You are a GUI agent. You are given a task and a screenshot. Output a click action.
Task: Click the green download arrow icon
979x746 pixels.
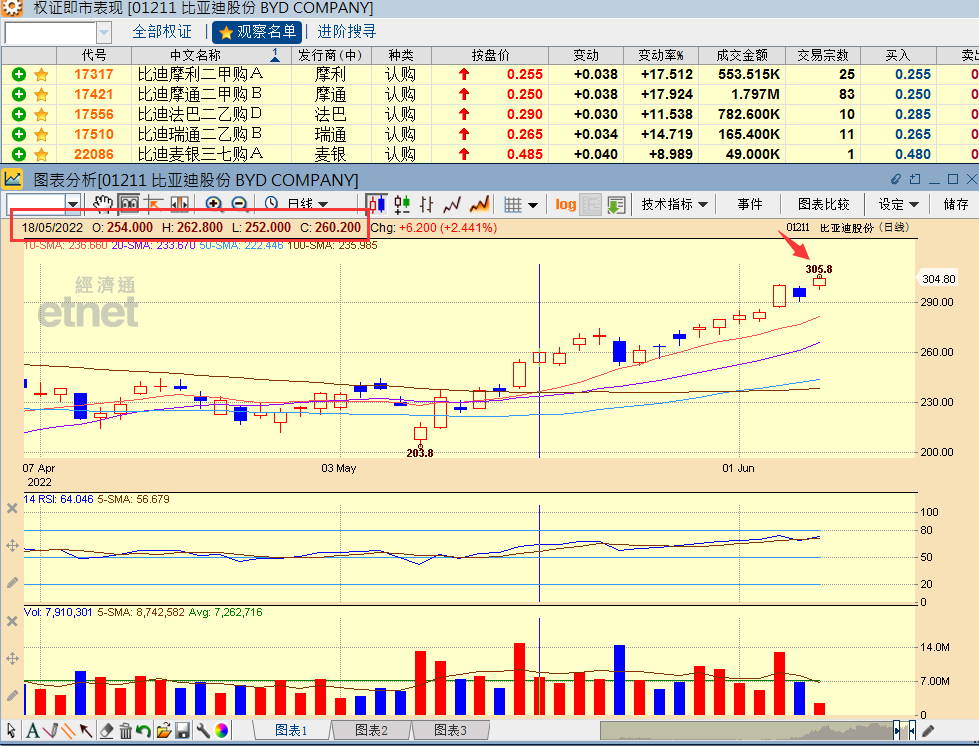pyautogui.click(x=616, y=205)
